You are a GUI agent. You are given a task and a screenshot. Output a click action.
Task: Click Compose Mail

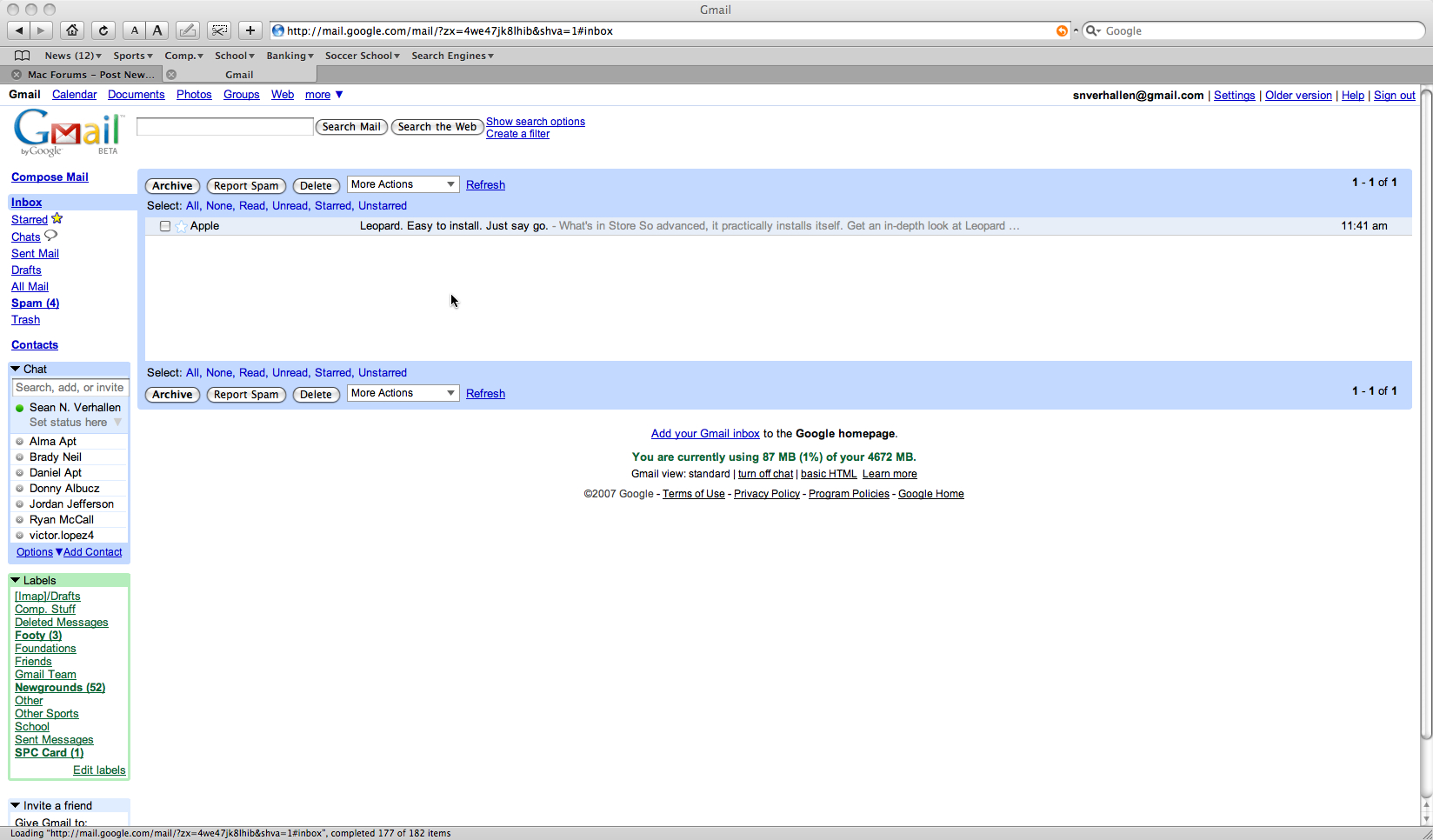tap(50, 177)
